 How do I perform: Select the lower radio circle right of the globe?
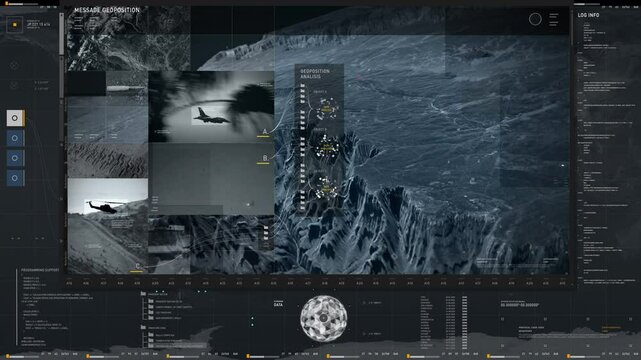pyautogui.click(x=364, y=334)
